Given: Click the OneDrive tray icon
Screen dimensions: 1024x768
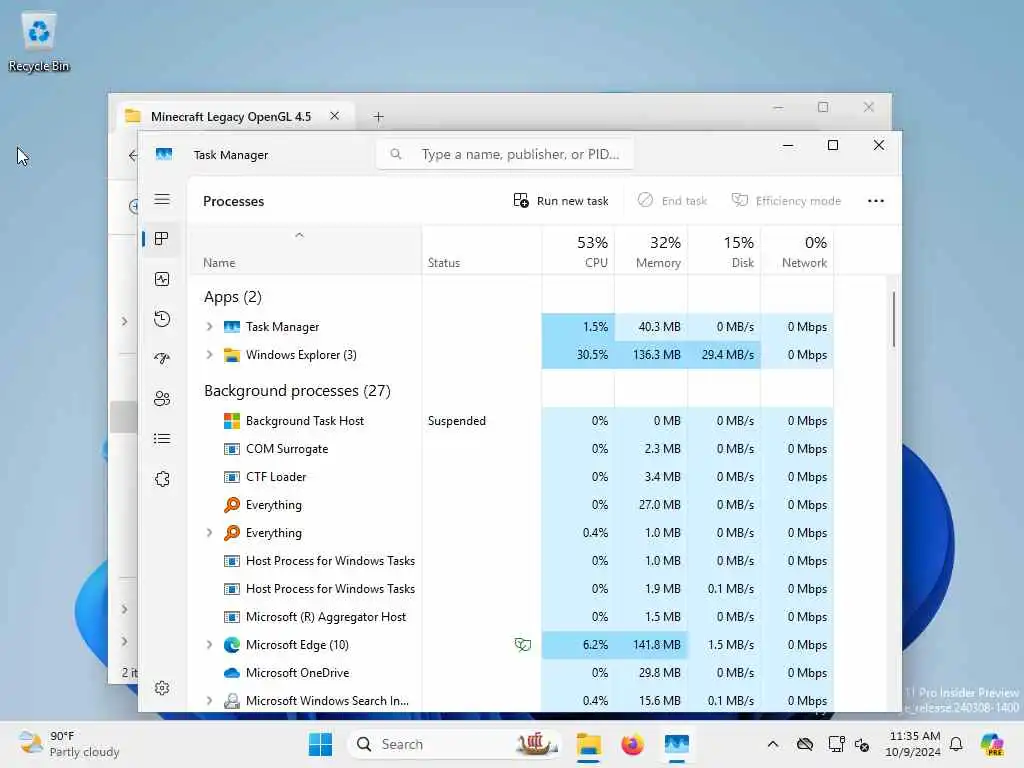Looking at the screenshot, I should click(x=805, y=744).
